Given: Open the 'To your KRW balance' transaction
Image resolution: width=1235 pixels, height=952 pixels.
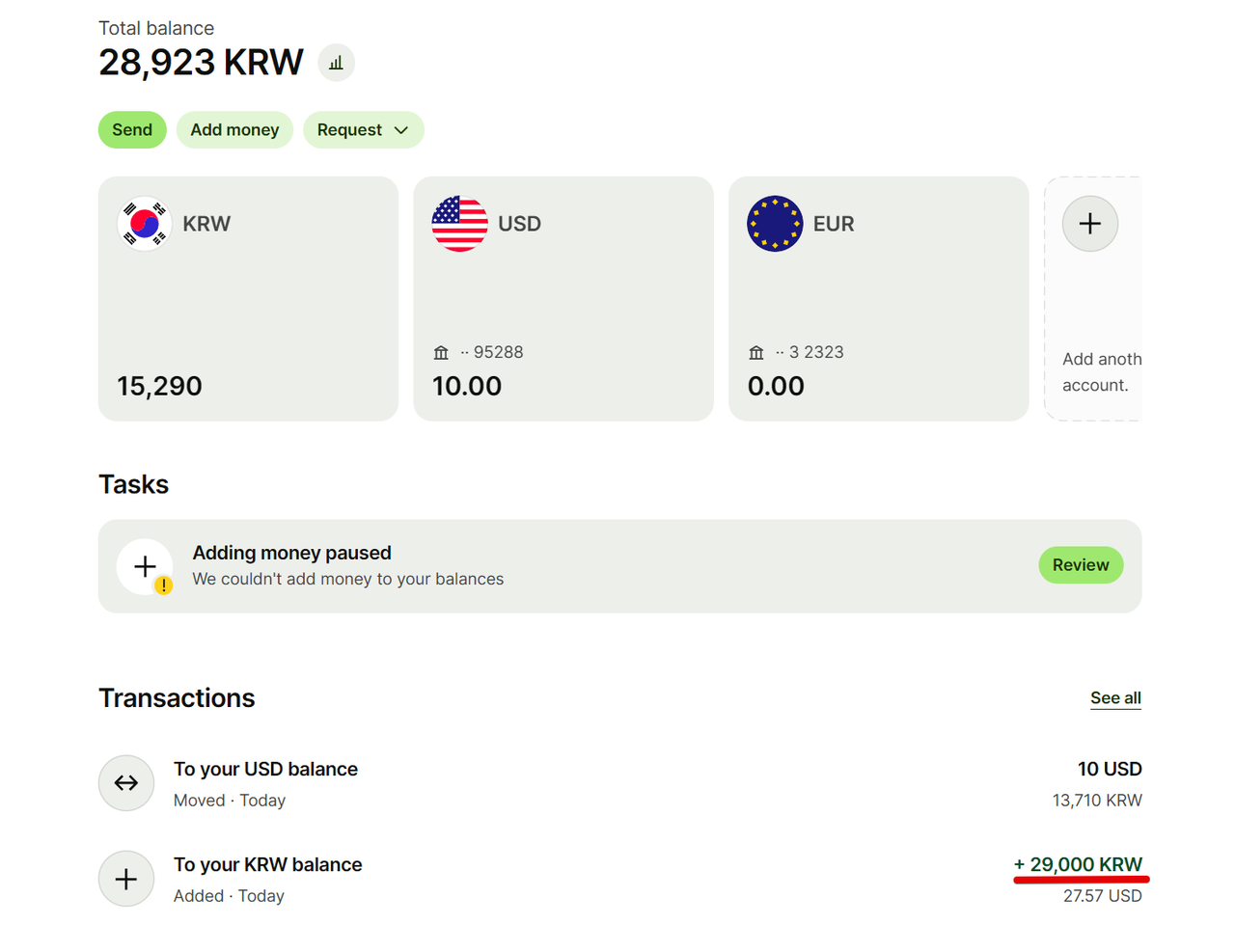Looking at the screenshot, I should tap(619, 879).
